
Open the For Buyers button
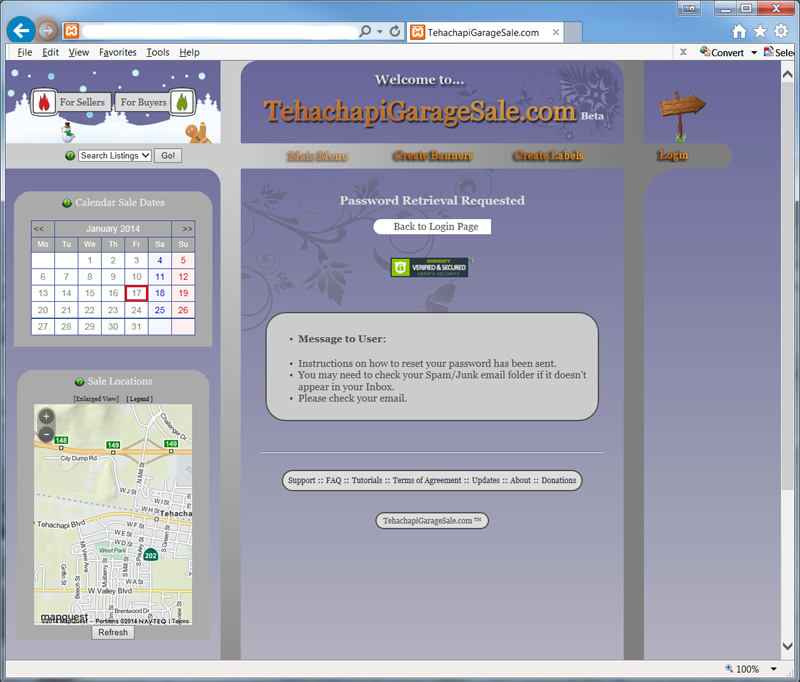[143, 102]
